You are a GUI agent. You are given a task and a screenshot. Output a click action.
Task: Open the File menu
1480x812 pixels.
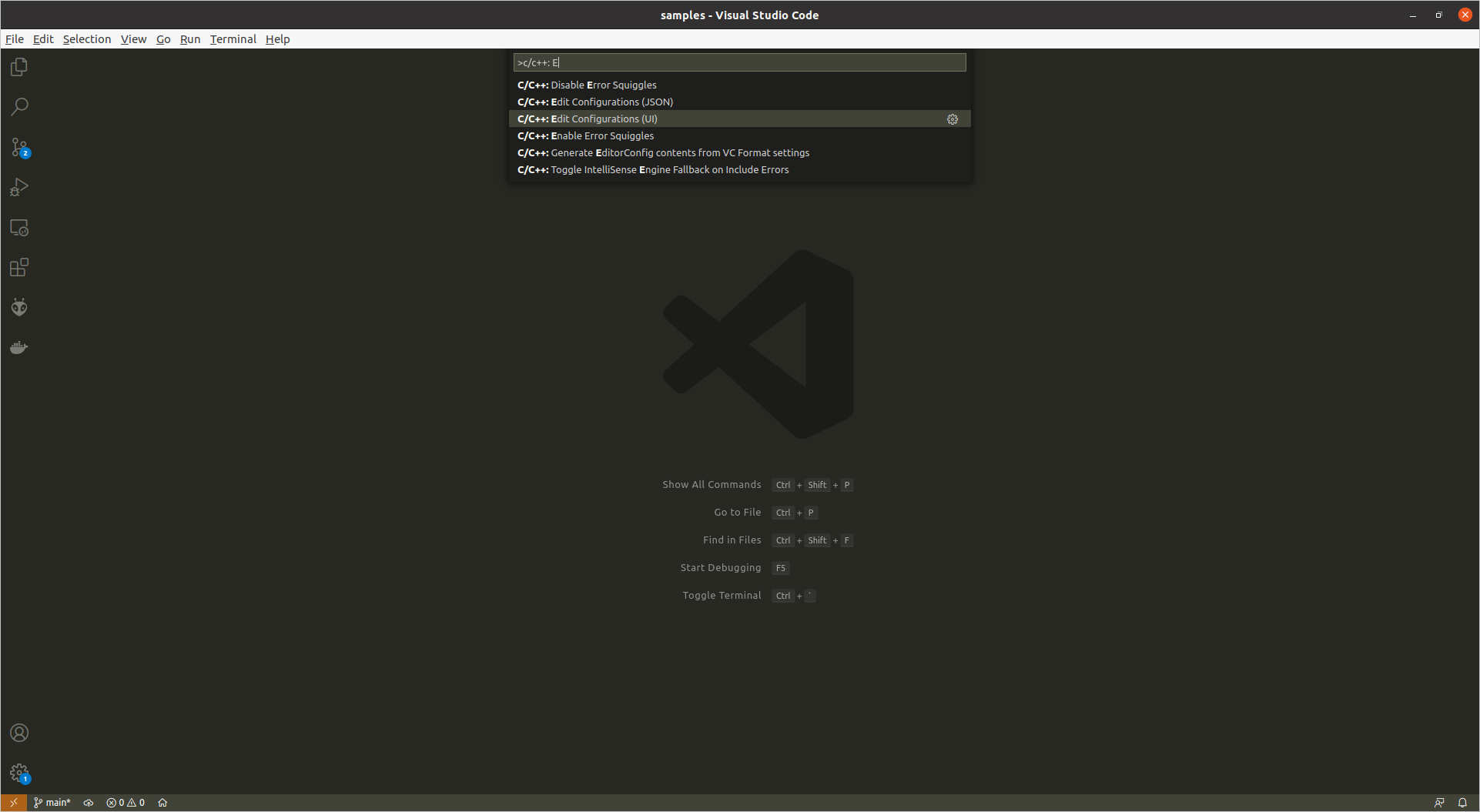click(15, 39)
